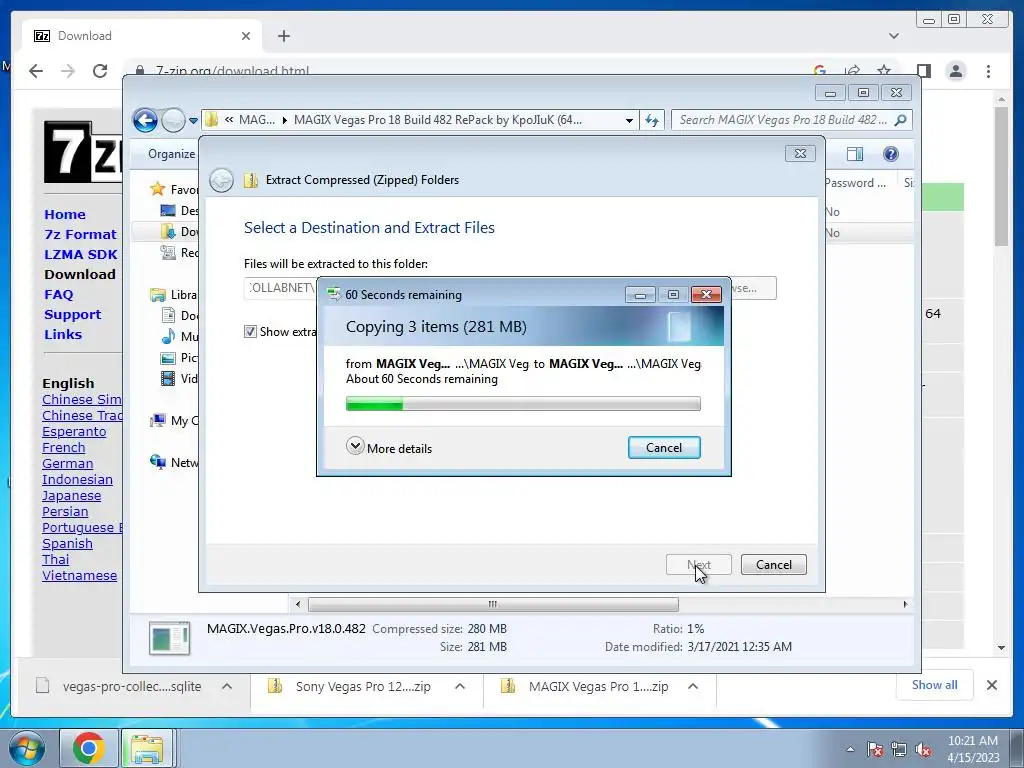Screen dimensions: 1024x768
Task: Open FAQ link on 7-Zip site
Action: point(59,295)
